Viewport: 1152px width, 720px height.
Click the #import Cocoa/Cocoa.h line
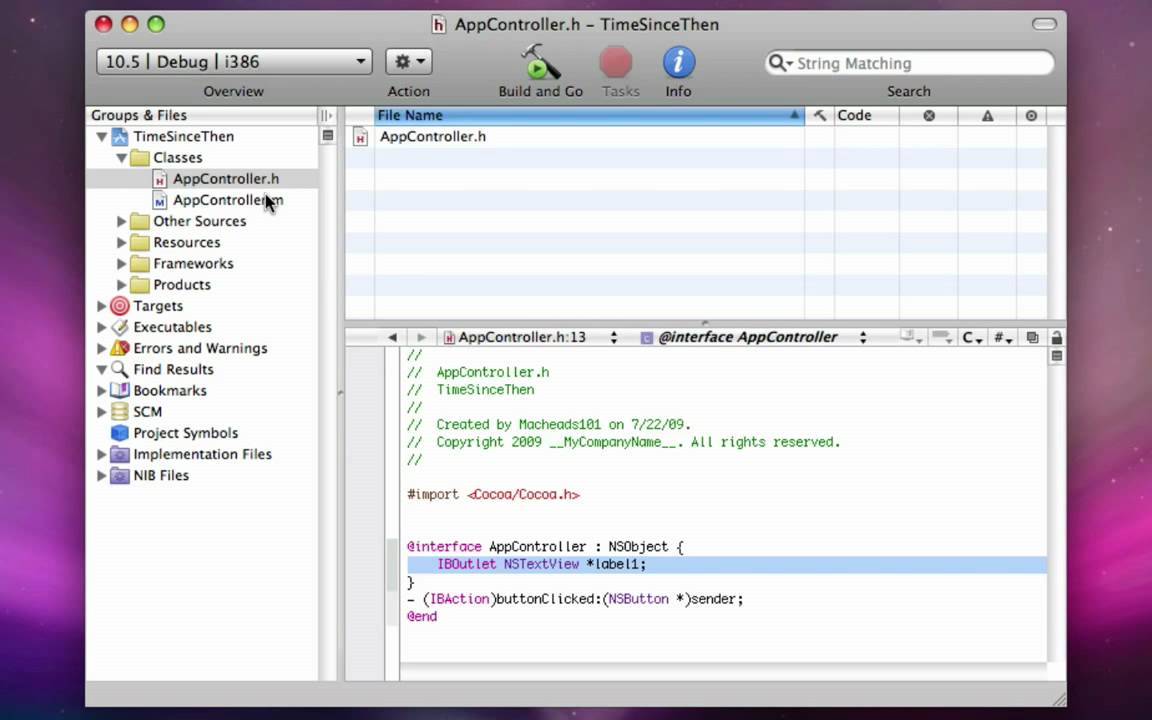click(494, 494)
